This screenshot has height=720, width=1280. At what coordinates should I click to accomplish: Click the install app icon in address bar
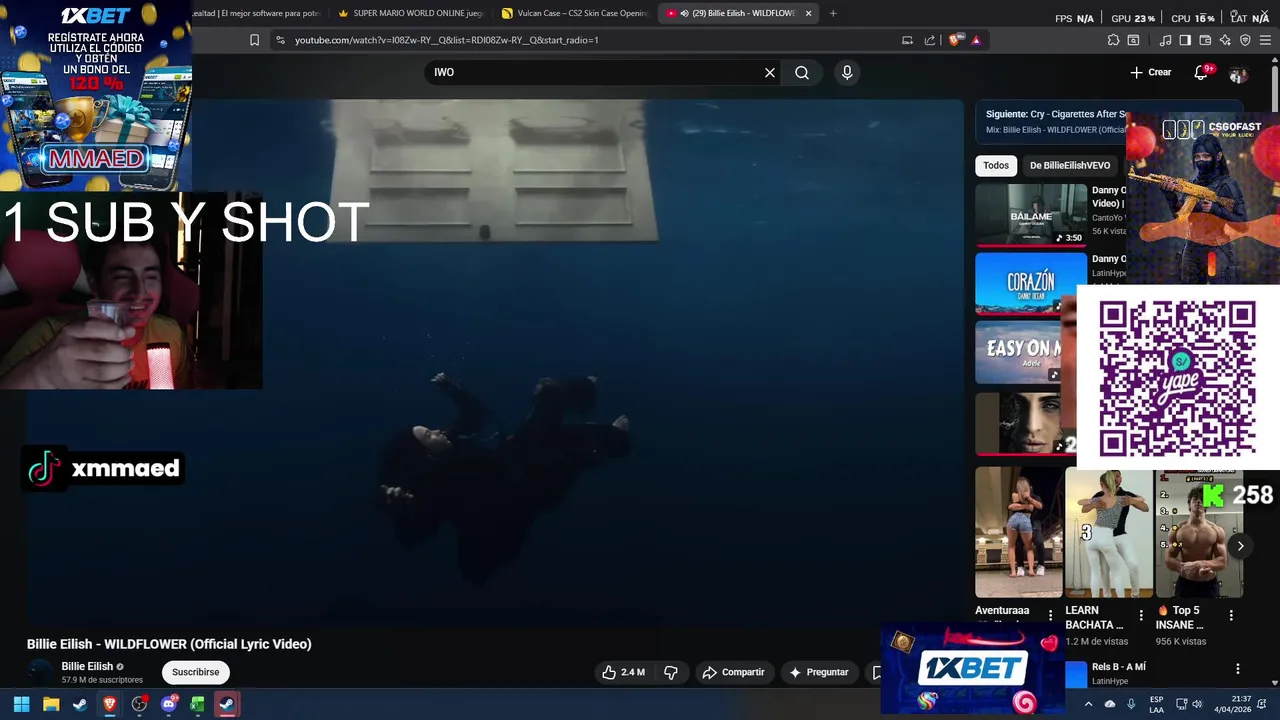click(907, 40)
